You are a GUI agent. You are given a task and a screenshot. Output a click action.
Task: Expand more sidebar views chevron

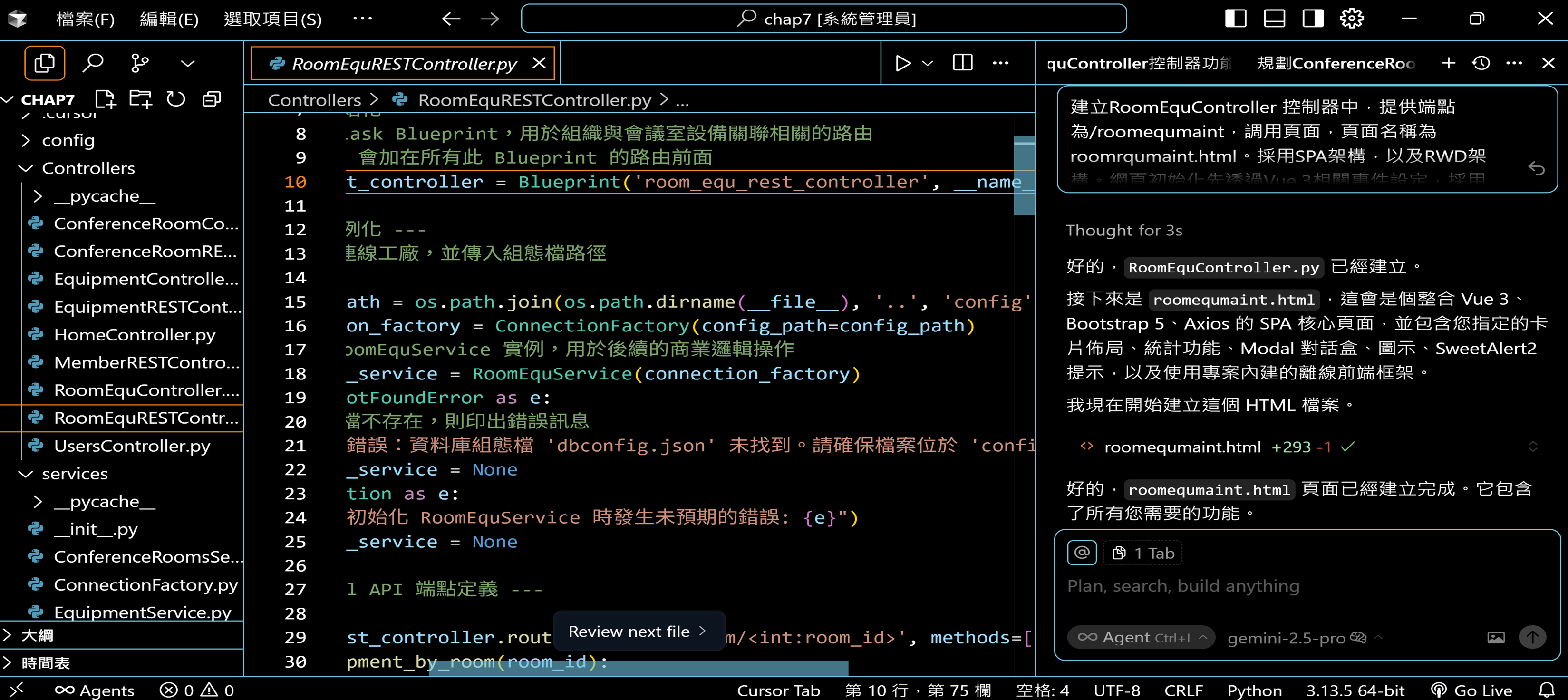click(188, 63)
